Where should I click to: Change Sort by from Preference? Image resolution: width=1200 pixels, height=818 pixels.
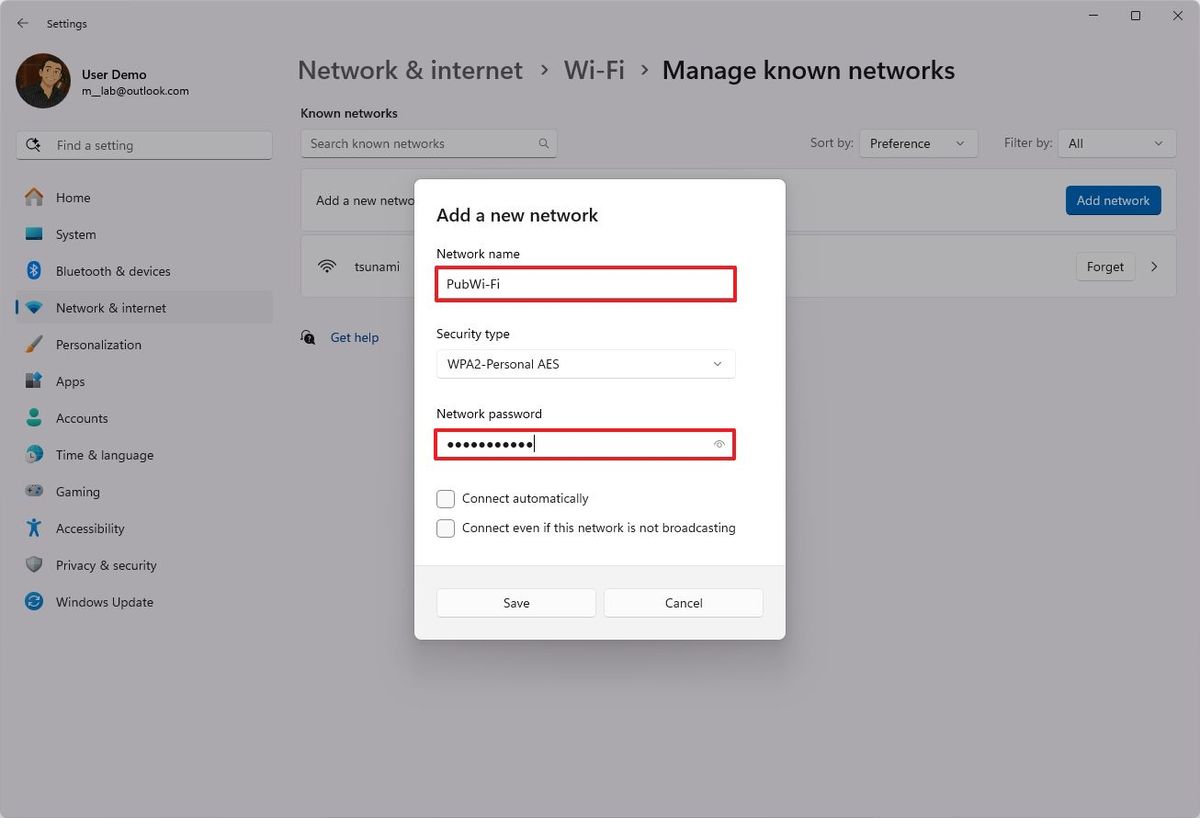917,143
